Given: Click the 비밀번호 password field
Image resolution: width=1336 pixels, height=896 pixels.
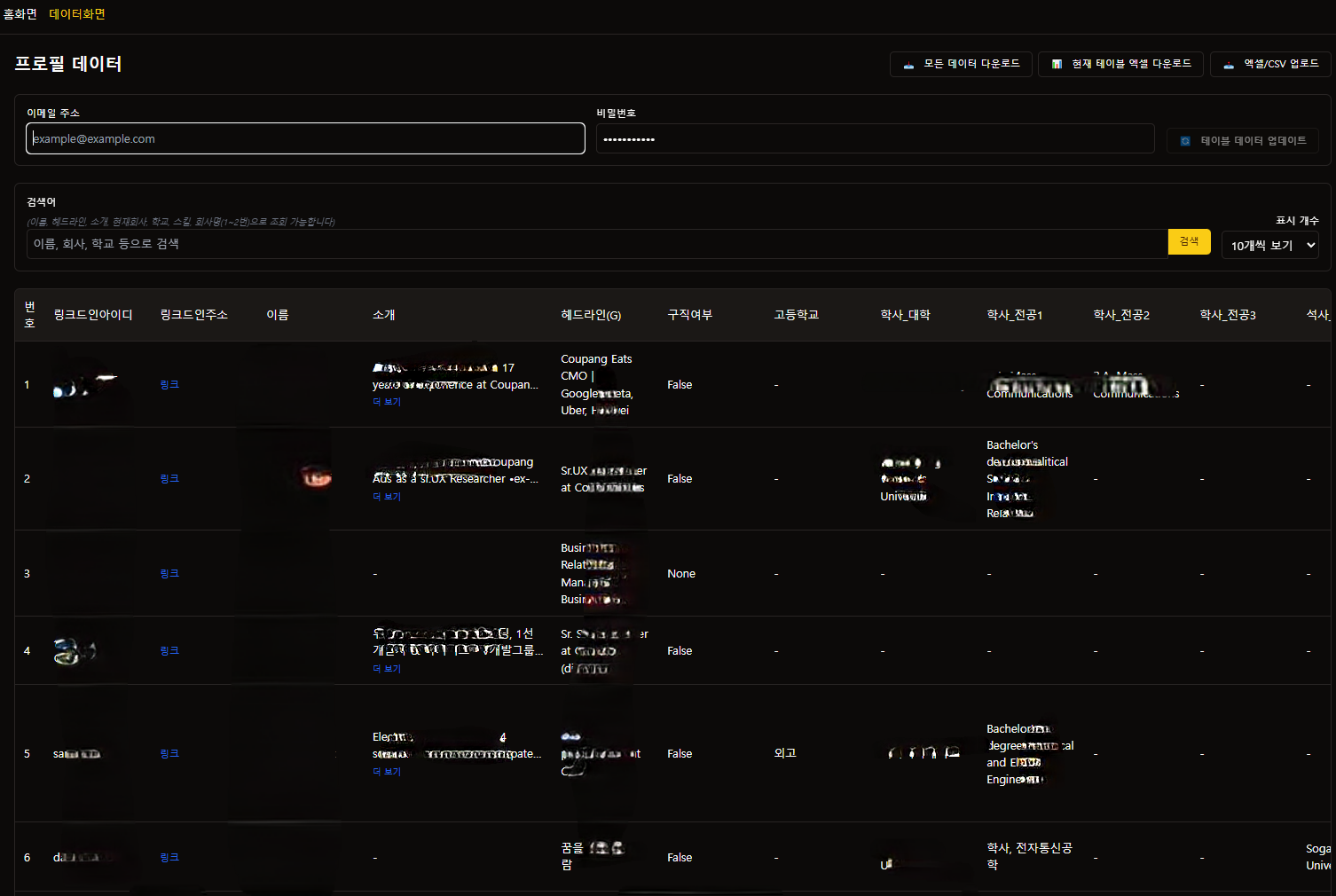Looking at the screenshot, I should click(875, 139).
